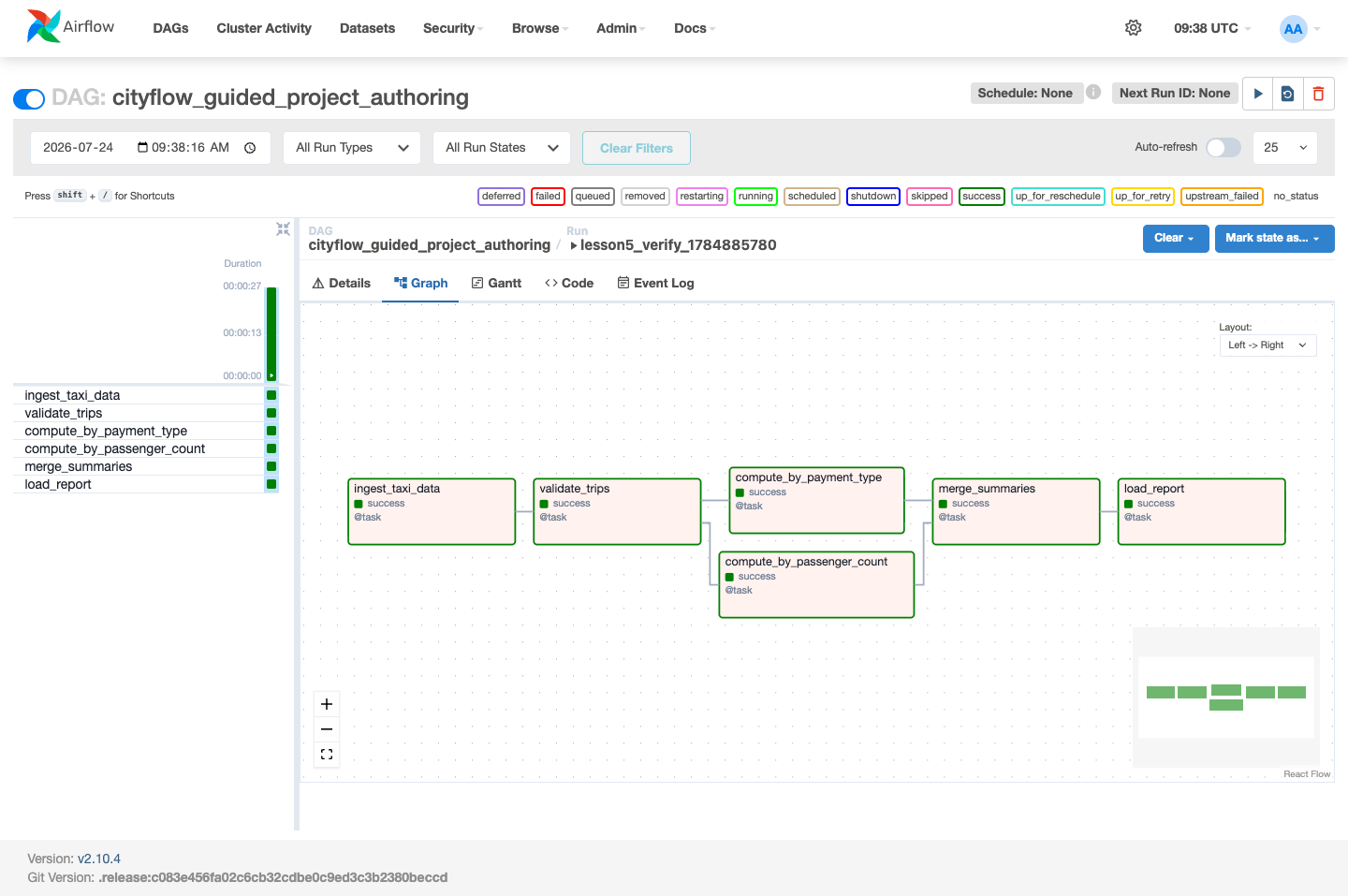Select compute_by_payment_type status square in grid
The height and width of the screenshot is (896, 1348).
[271, 431]
